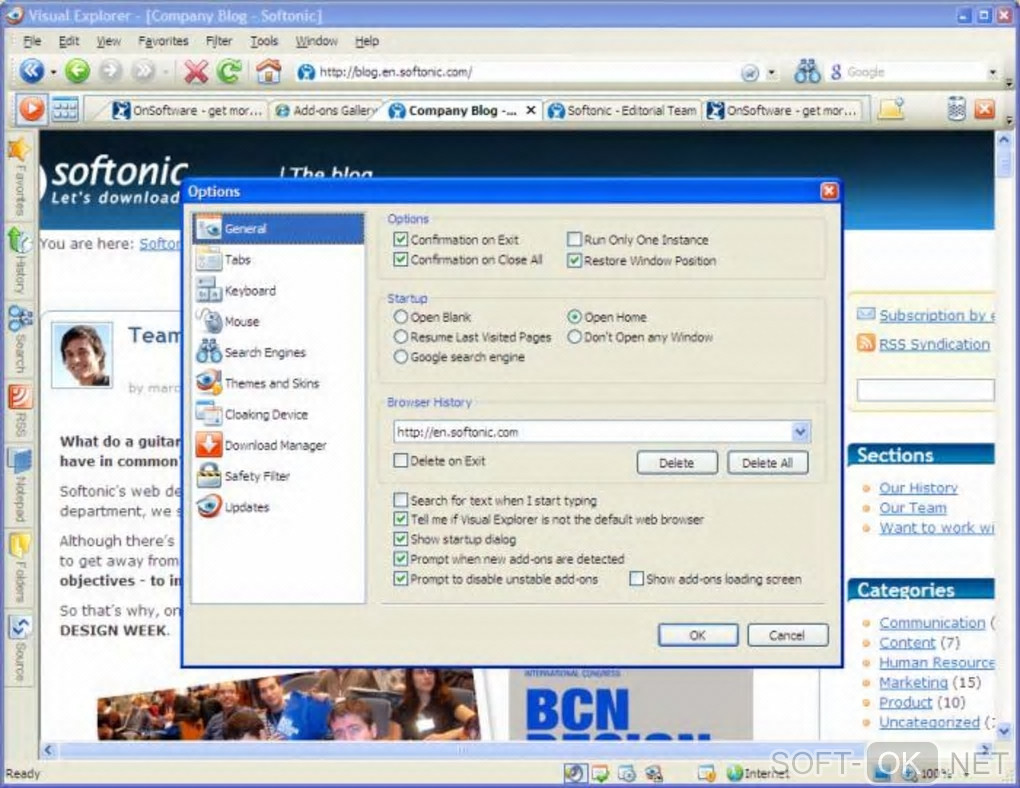Switch to Softonic - Editorial Team tab
Screen dimensions: 1020x788
tap(623, 111)
